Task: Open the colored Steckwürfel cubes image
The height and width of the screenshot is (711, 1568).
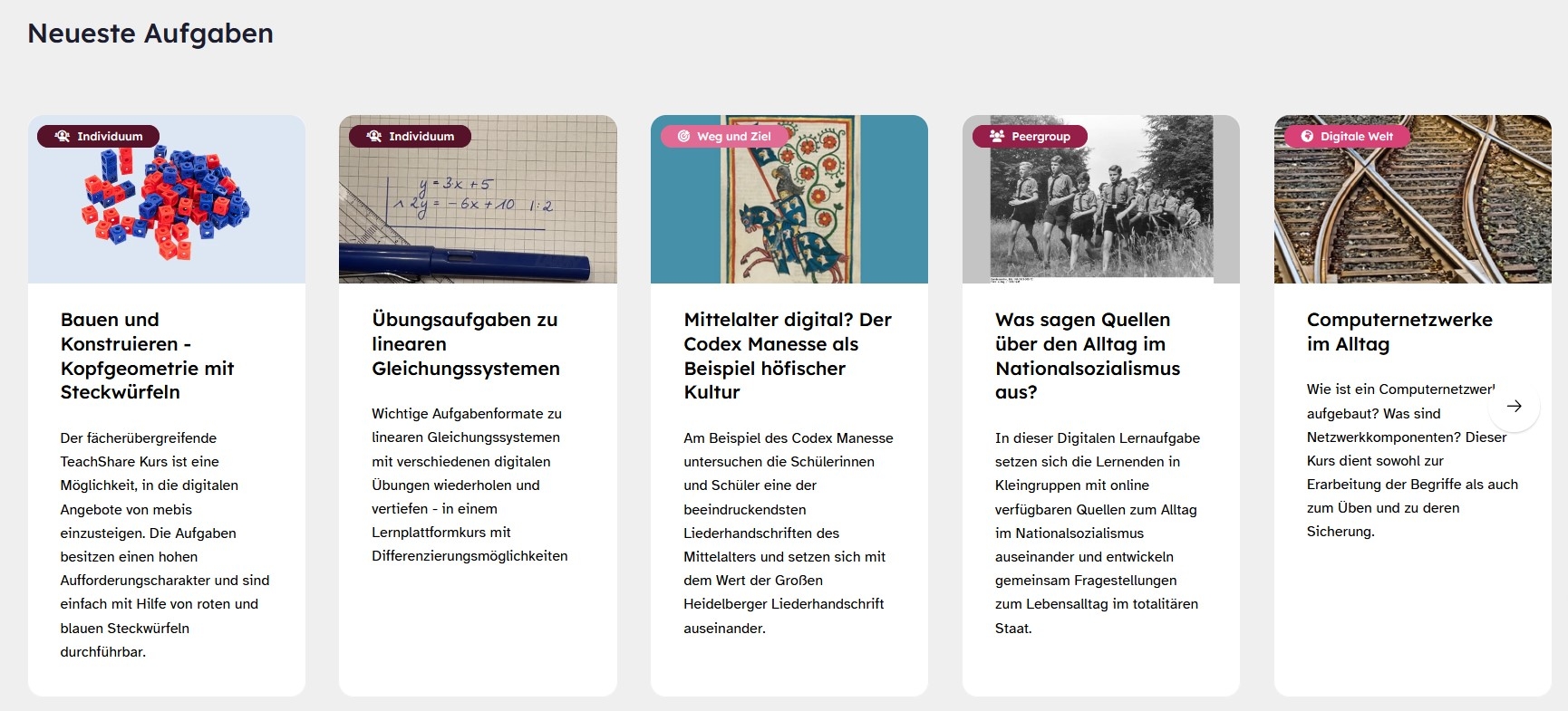Action: 167,199
